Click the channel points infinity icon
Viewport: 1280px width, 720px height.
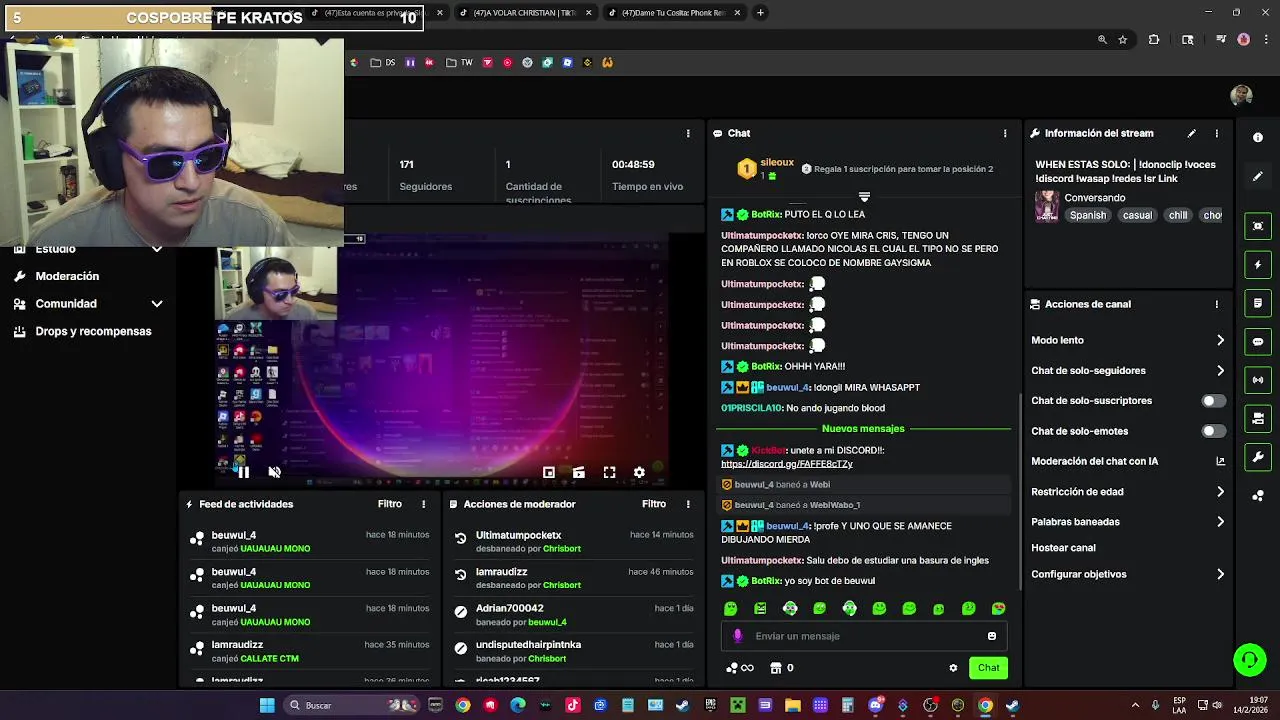[740, 668]
